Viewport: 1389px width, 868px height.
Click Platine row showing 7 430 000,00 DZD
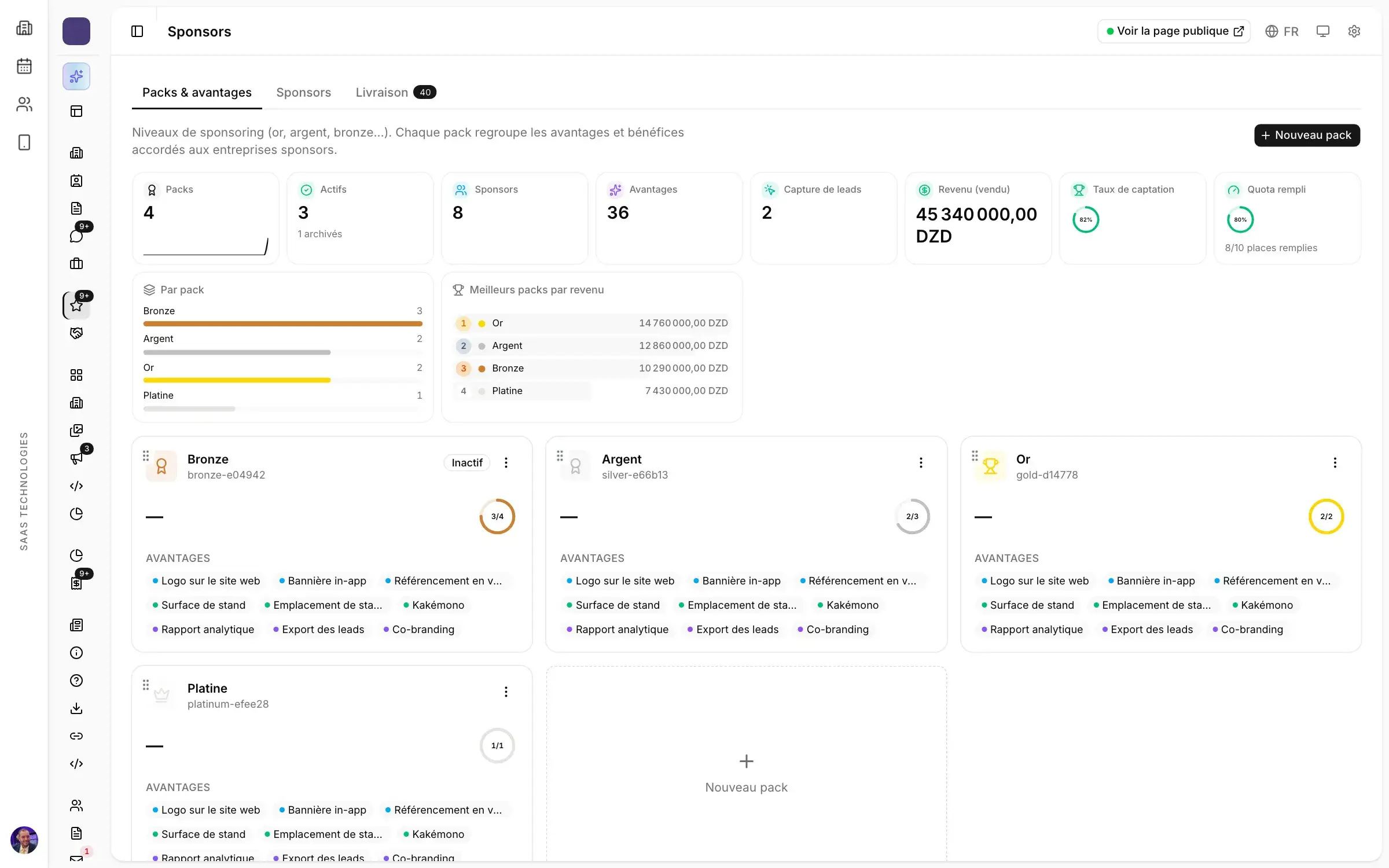coord(591,391)
